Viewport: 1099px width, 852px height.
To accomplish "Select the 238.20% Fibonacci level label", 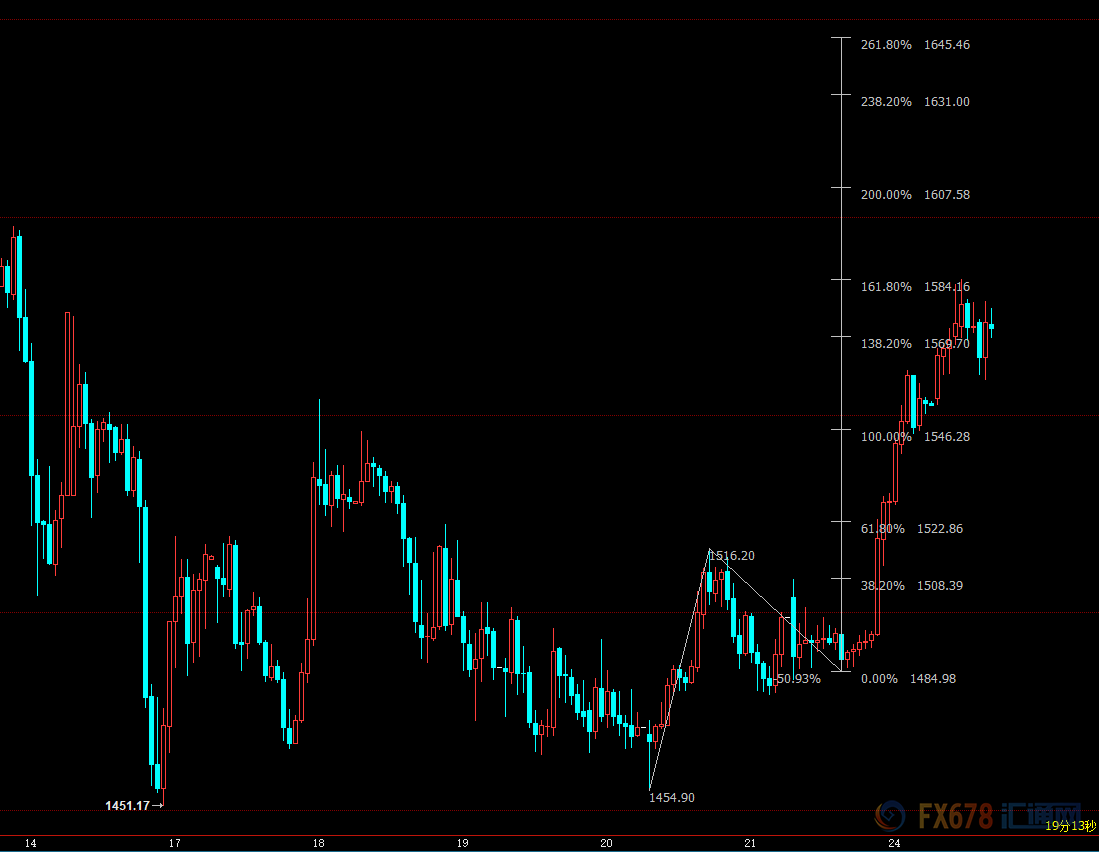I will pyautogui.click(x=886, y=102).
